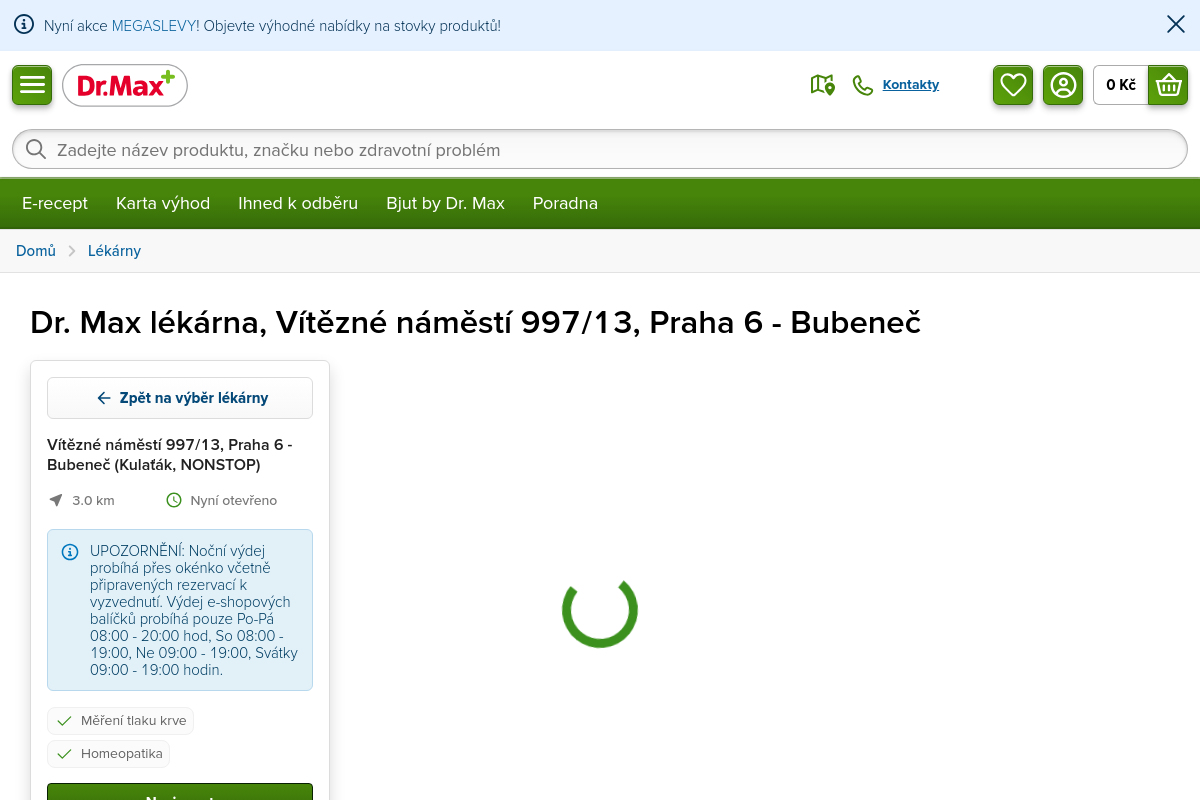Image resolution: width=1200 pixels, height=800 pixels.
Task: Follow the MEGASLEVY link in banner
Action: click(x=155, y=25)
